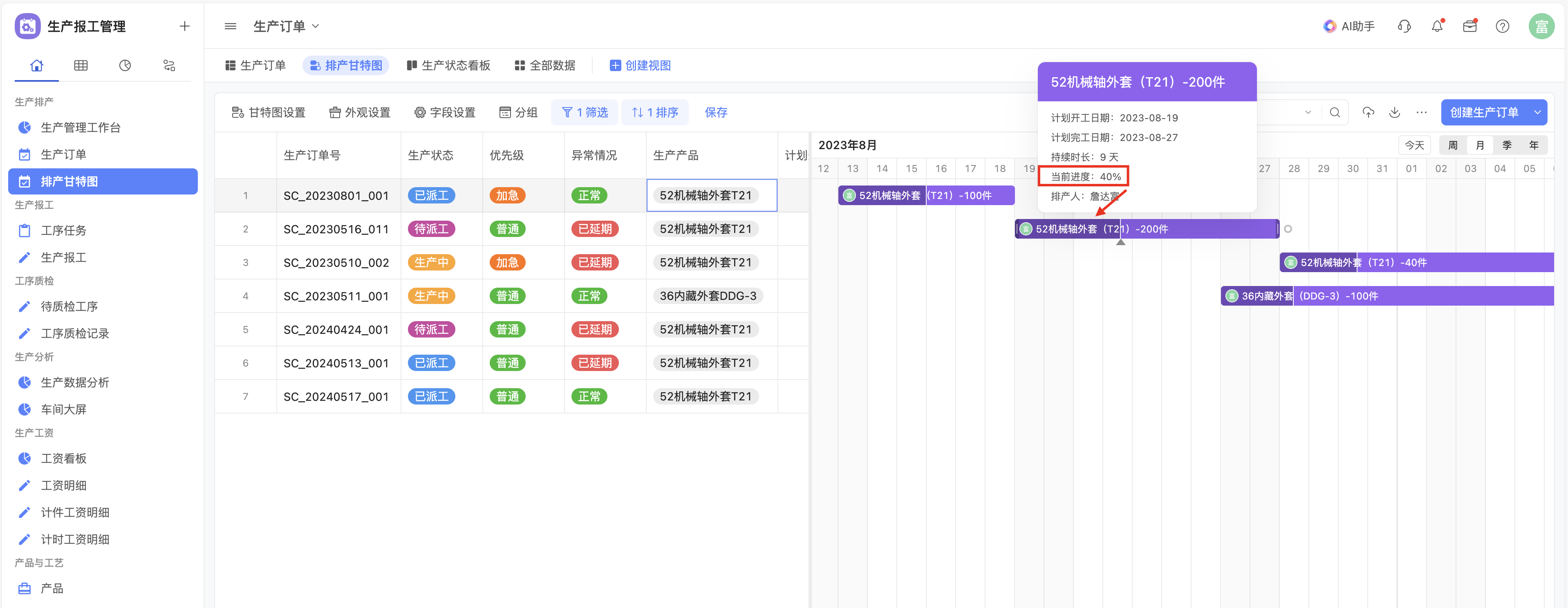Set timeline scale to 周

click(x=1453, y=145)
